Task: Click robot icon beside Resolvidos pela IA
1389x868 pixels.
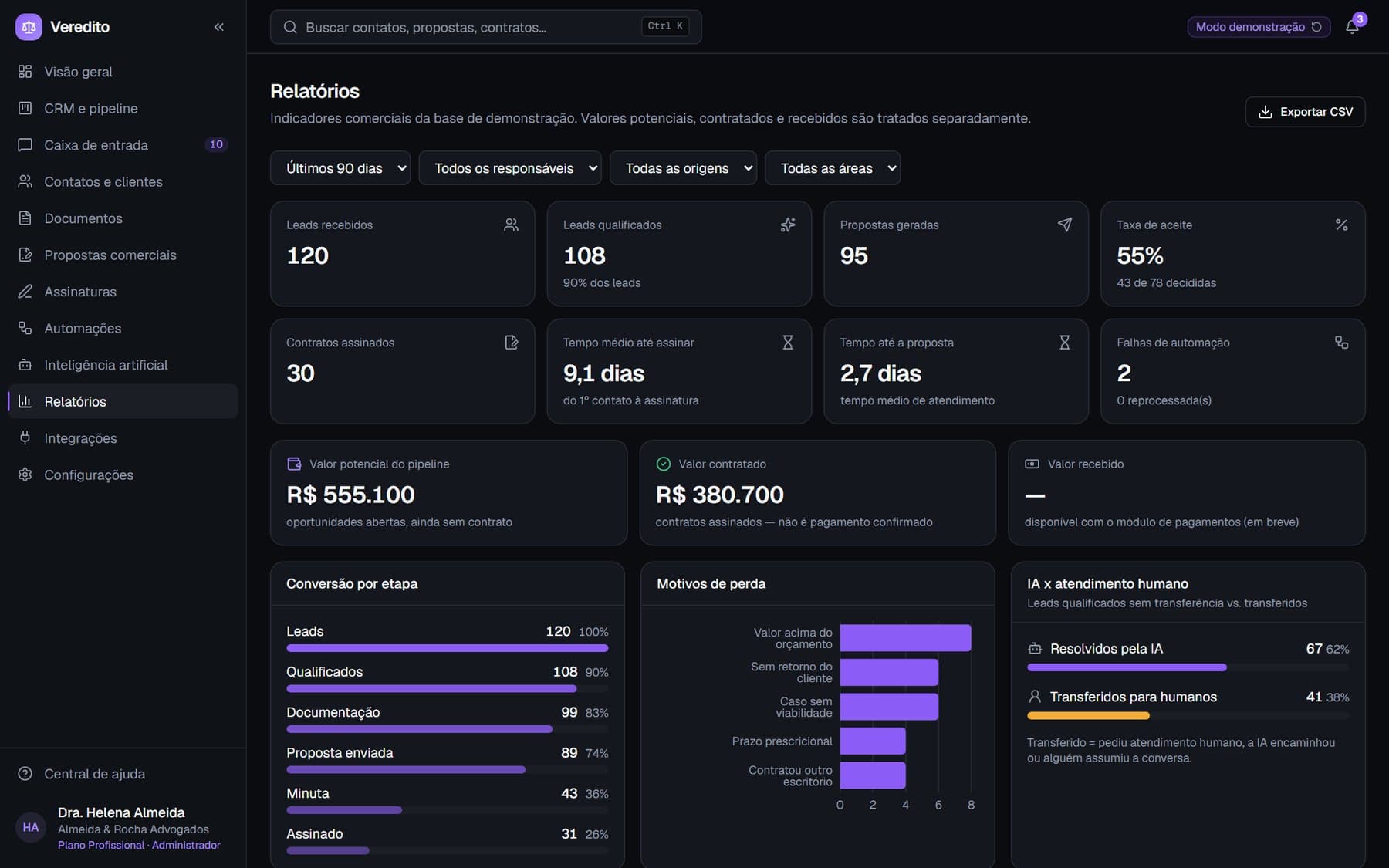Action: coord(1035,649)
